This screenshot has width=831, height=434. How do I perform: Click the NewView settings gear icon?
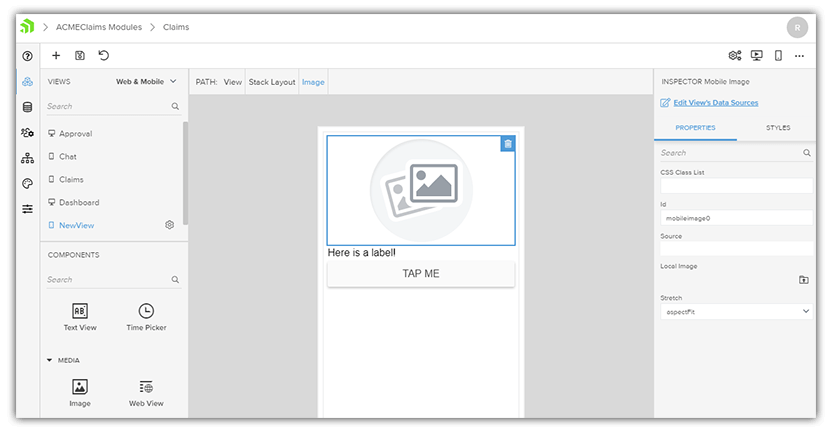coord(169,225)
